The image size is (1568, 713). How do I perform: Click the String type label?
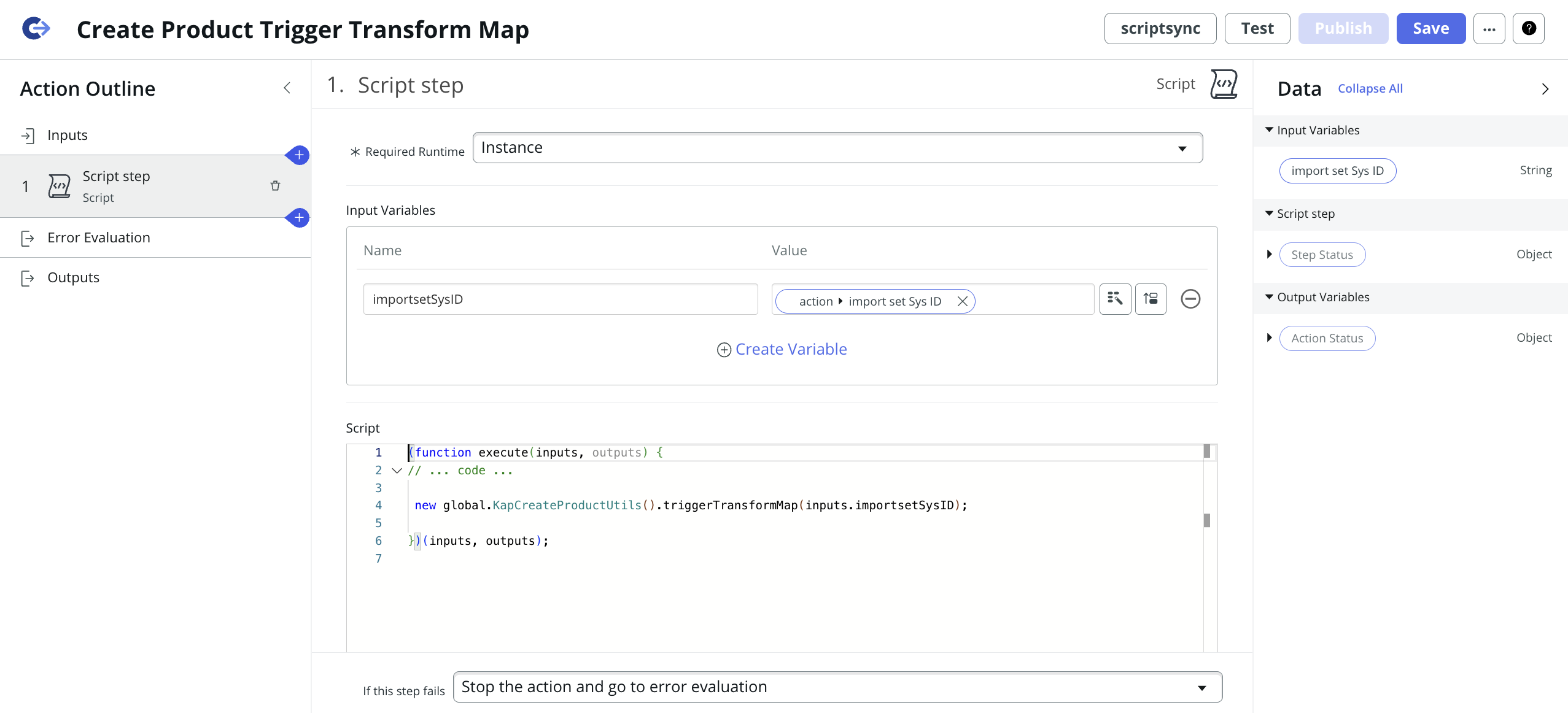point(1535,171)
